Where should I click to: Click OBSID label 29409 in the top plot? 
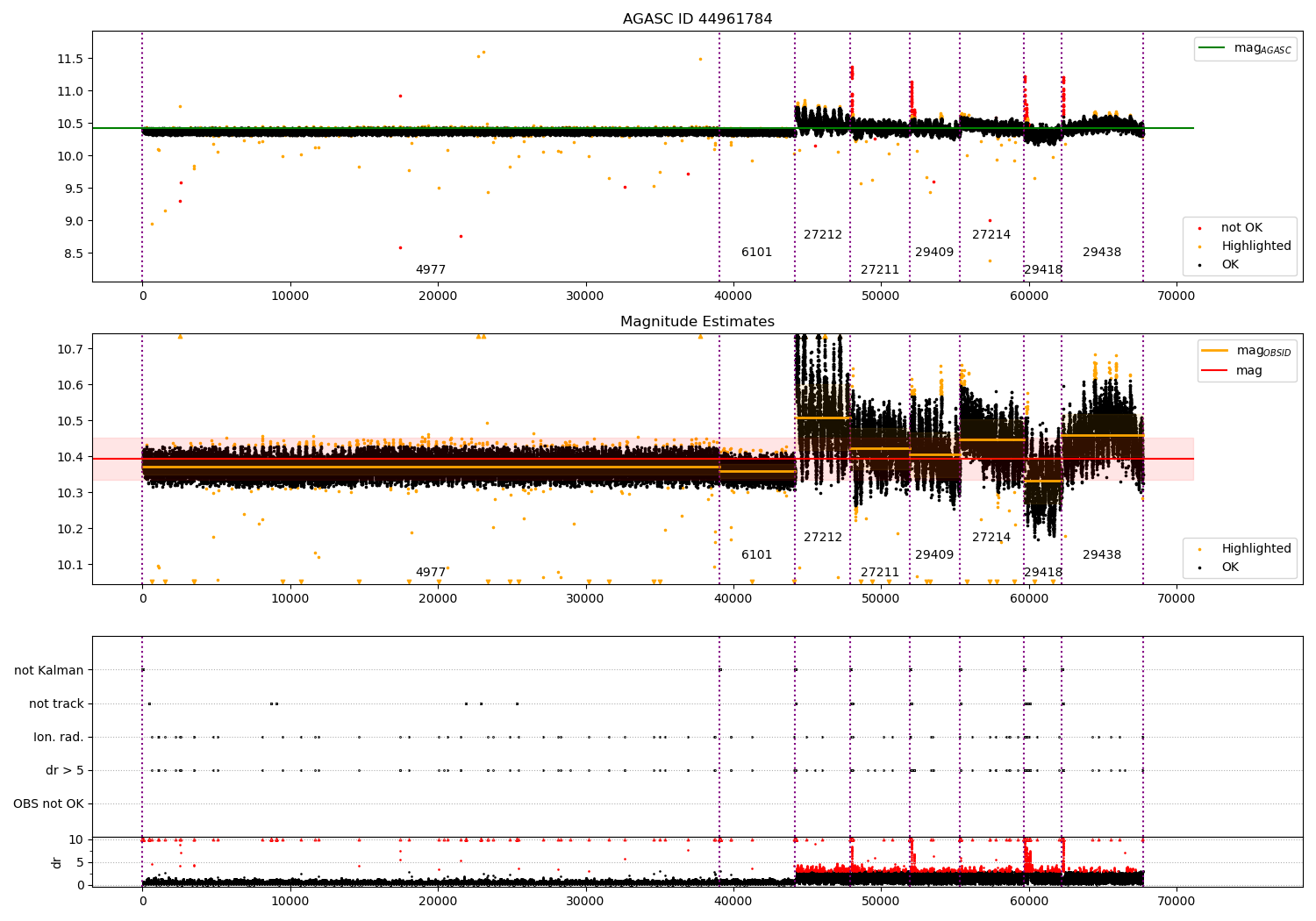pos(934,253)
